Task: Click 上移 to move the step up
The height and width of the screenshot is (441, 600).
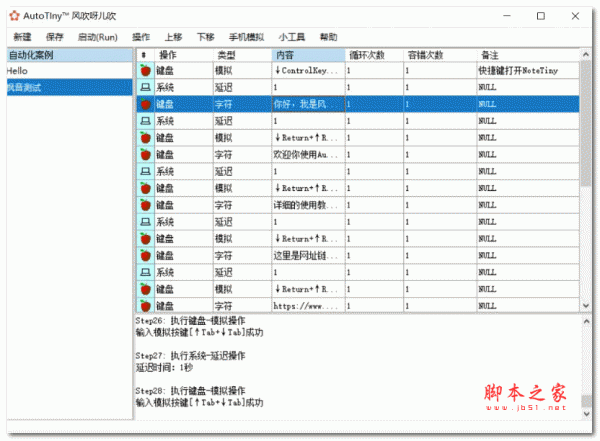Action: point(173,37)
